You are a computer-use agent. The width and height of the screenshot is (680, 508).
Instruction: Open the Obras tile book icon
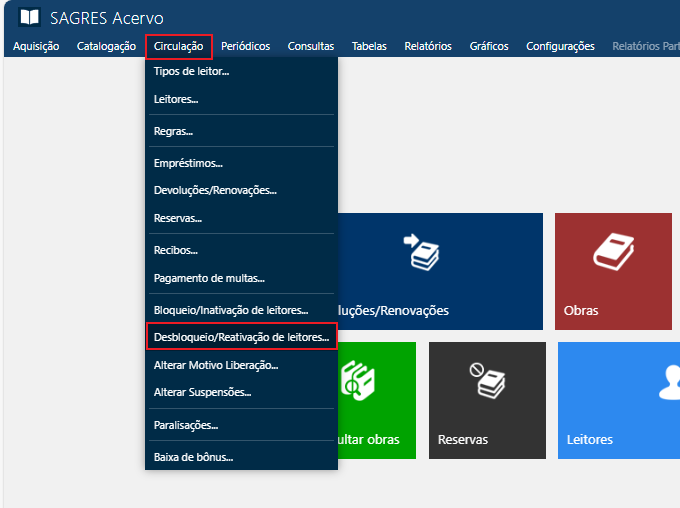[612, 253]
